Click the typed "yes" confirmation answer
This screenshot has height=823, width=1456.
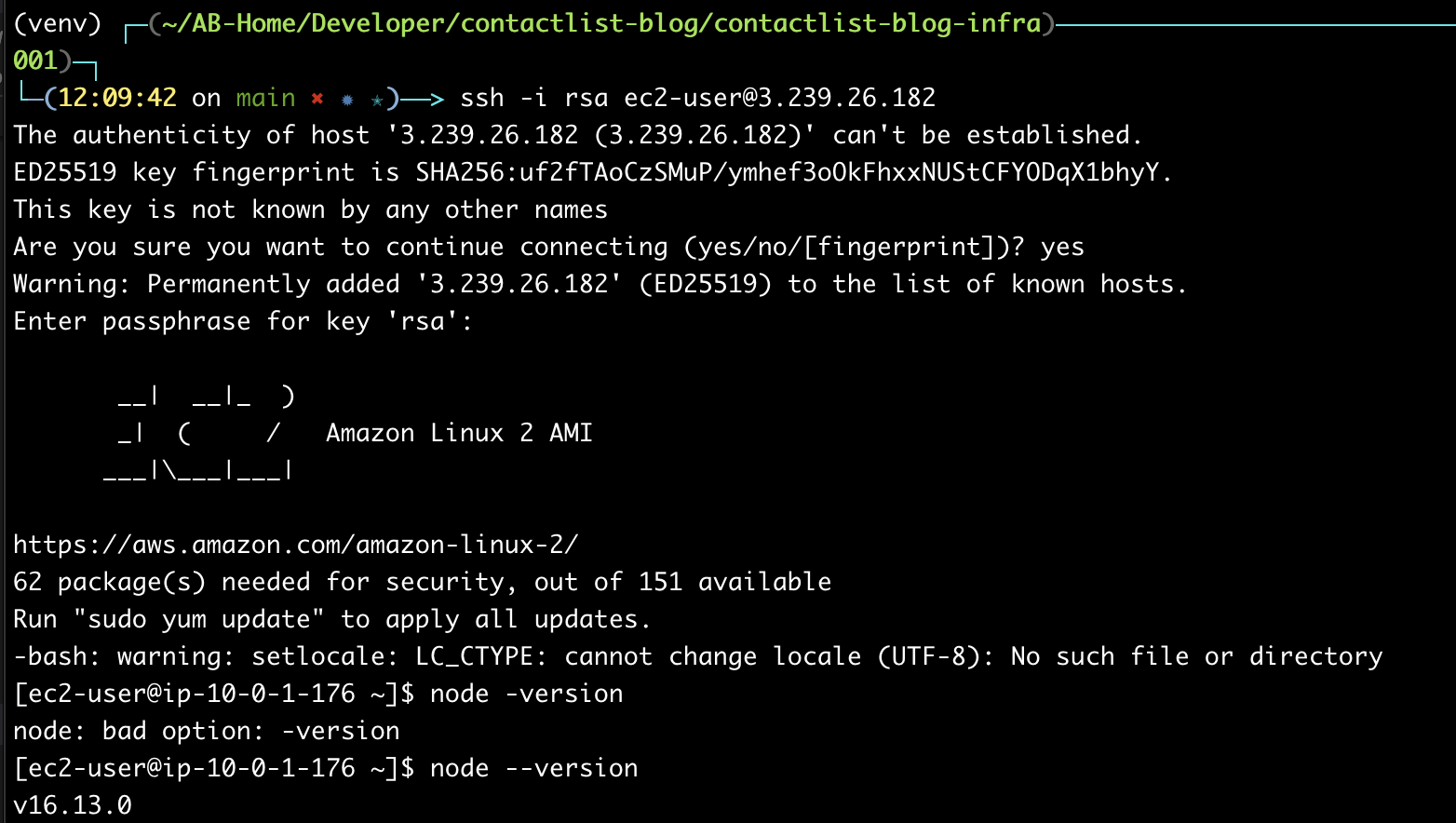(x=1062, y=247)
